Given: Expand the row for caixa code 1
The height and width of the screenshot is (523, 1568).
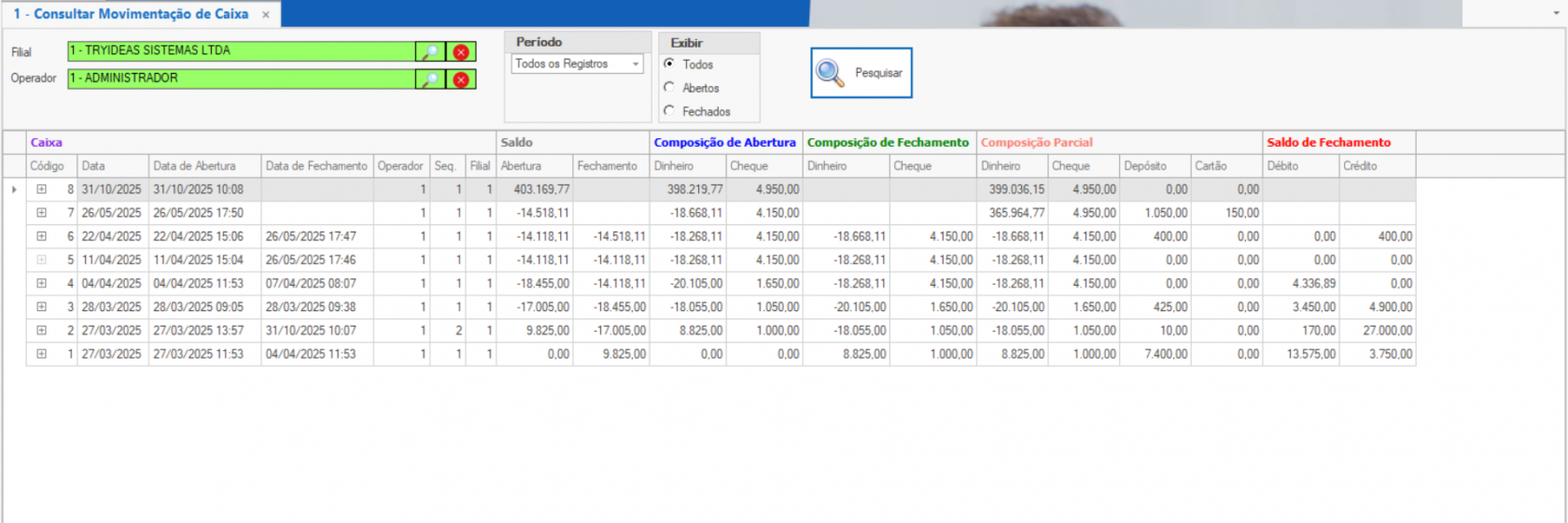Looking at the screenshot, I should [41, 354].
